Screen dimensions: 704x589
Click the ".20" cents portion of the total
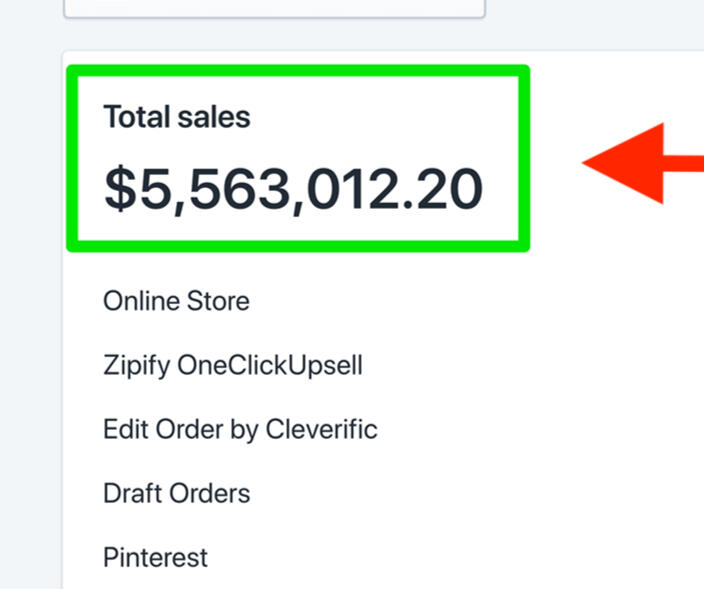(447, 188)
